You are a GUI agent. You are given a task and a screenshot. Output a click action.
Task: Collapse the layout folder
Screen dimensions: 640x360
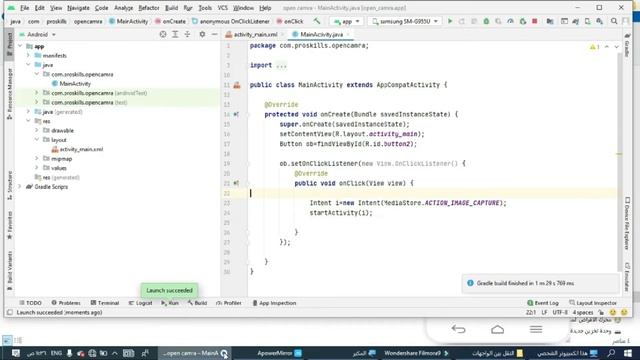click(36, 140)
